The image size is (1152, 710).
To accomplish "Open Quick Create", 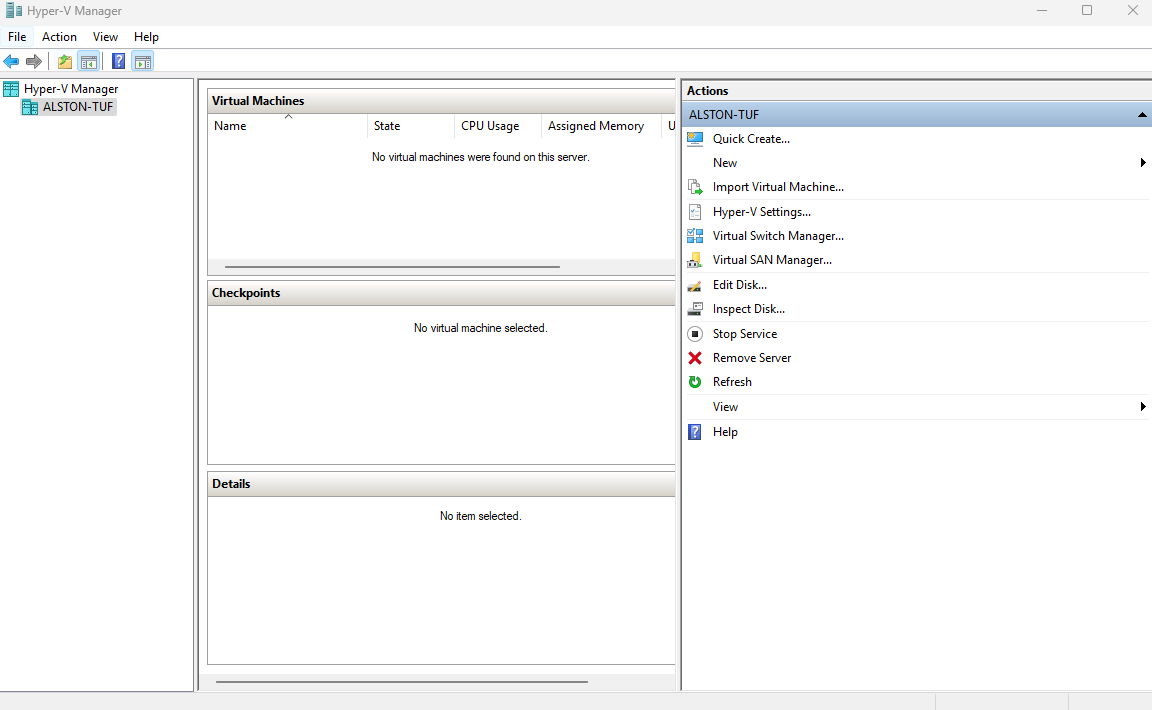I will coord(751,138).
